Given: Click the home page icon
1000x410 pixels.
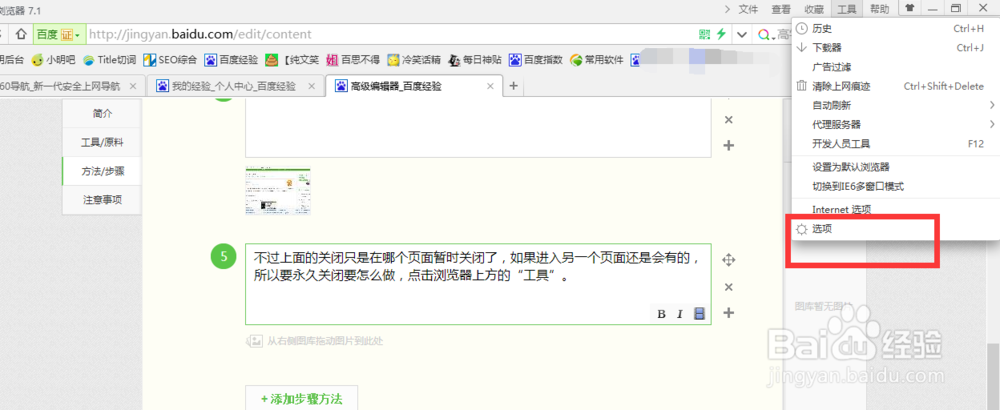Looking at the screenshot, I should (21, 34).
